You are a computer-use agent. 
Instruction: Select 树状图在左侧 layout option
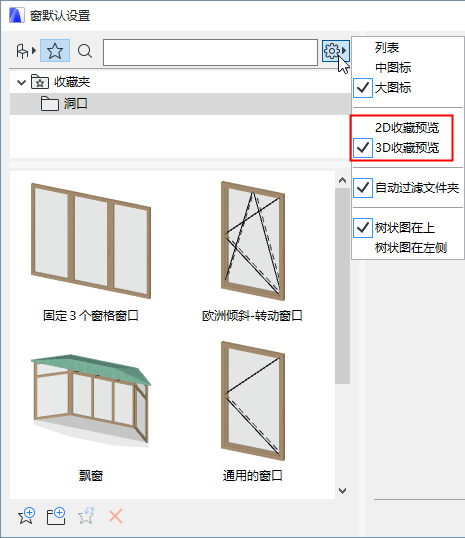click(x=410, y=247)
